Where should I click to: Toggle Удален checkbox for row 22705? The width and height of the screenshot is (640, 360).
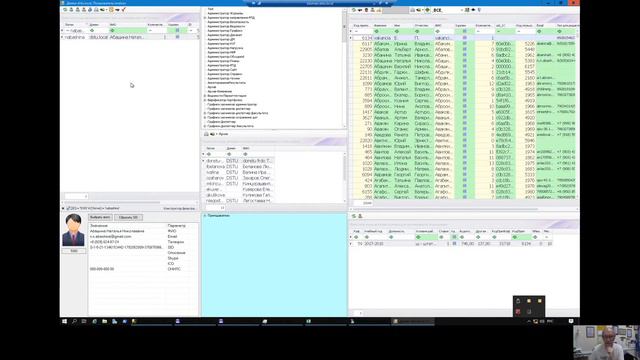[x=464, y=67]
